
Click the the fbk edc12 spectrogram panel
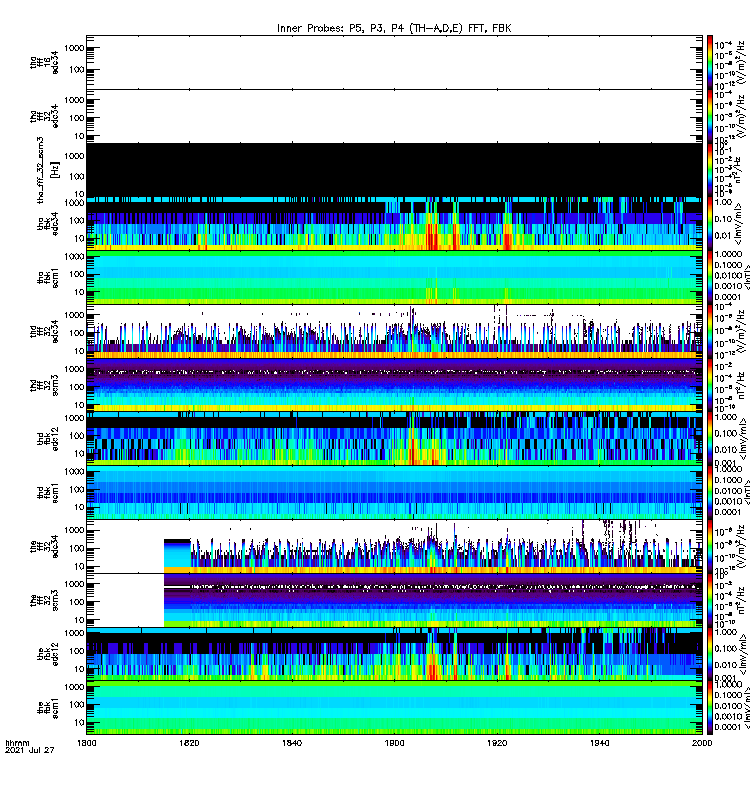pos(394,654)
